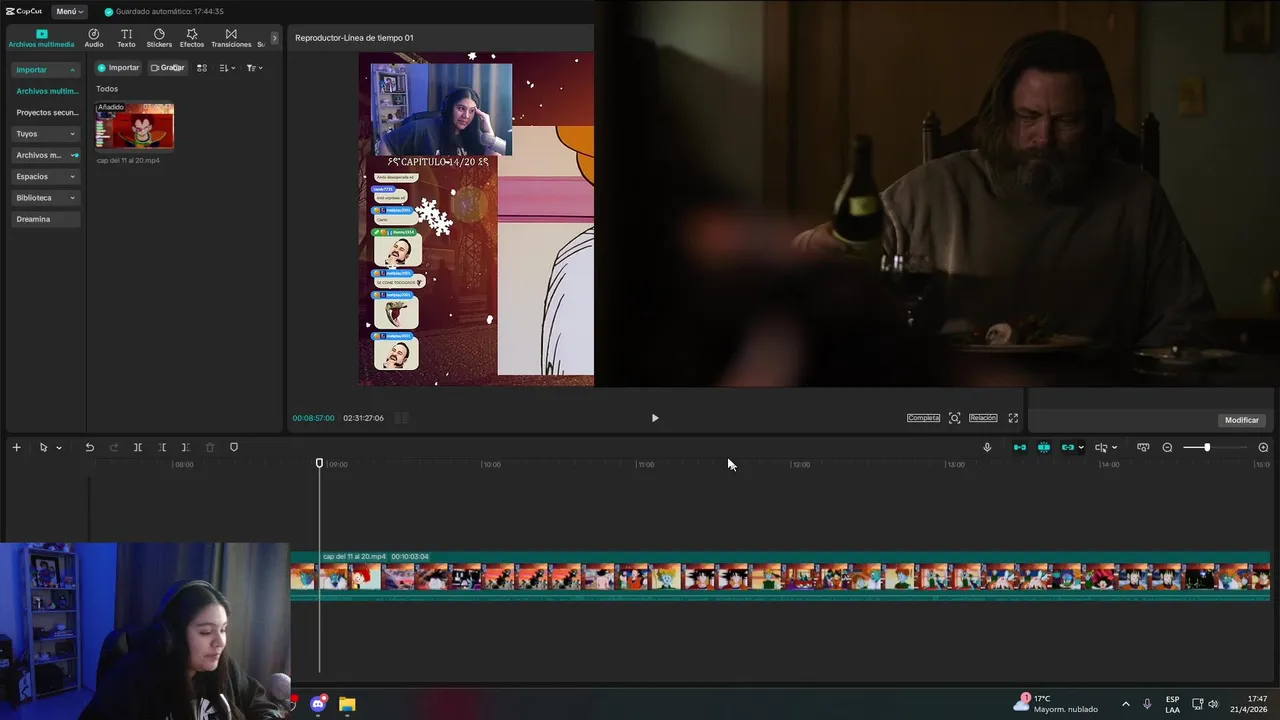Play the preview in the player

(655, 418)
